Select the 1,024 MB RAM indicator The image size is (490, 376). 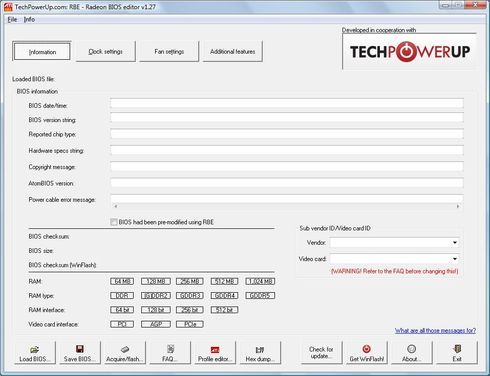[260, 281]
